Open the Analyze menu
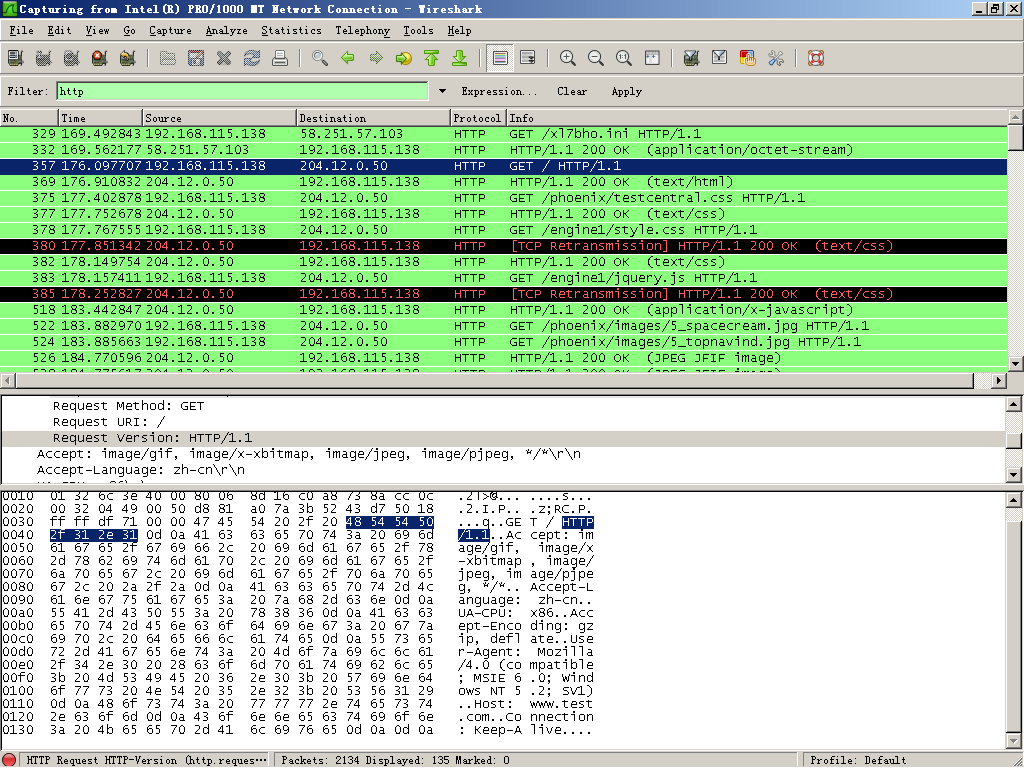The height and width of the screenshot is (768, 1024). 227,31
